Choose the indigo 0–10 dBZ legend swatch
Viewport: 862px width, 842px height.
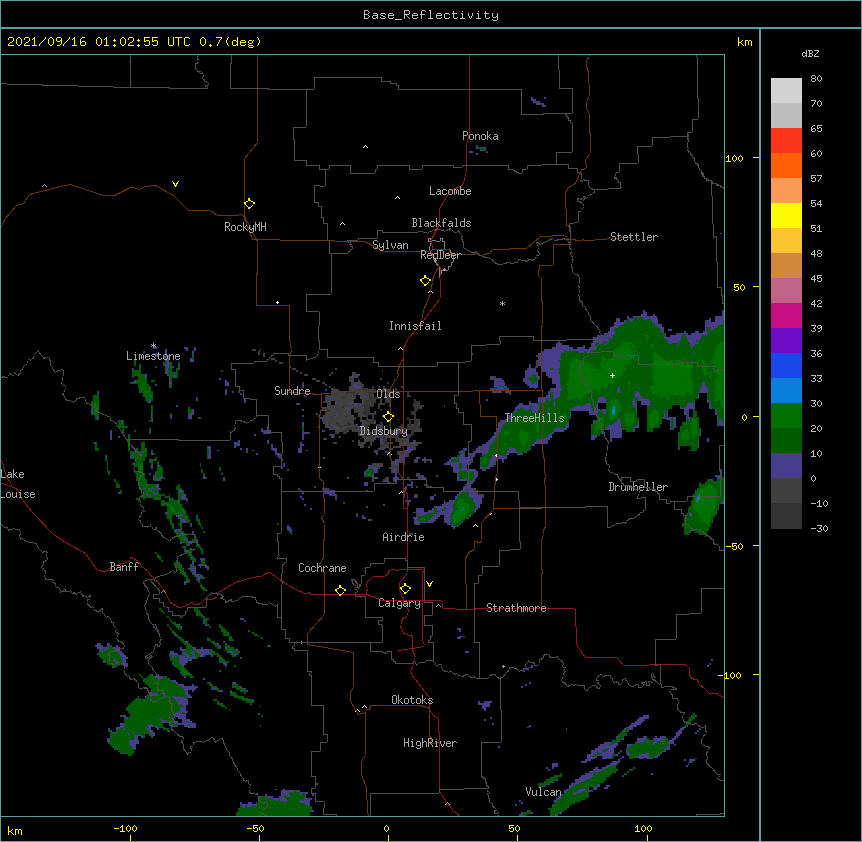pyautogui.click(x=786, y=466)
